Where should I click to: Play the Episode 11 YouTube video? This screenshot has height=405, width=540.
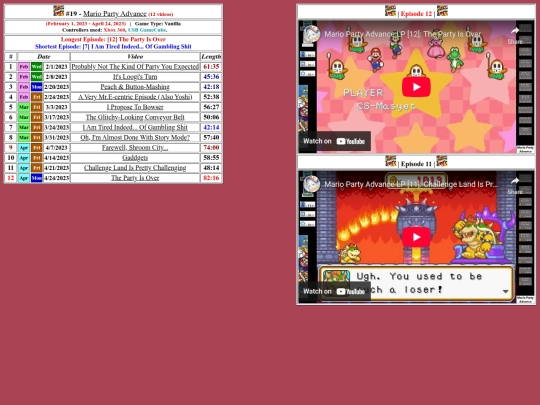click(x=416, y=237)
